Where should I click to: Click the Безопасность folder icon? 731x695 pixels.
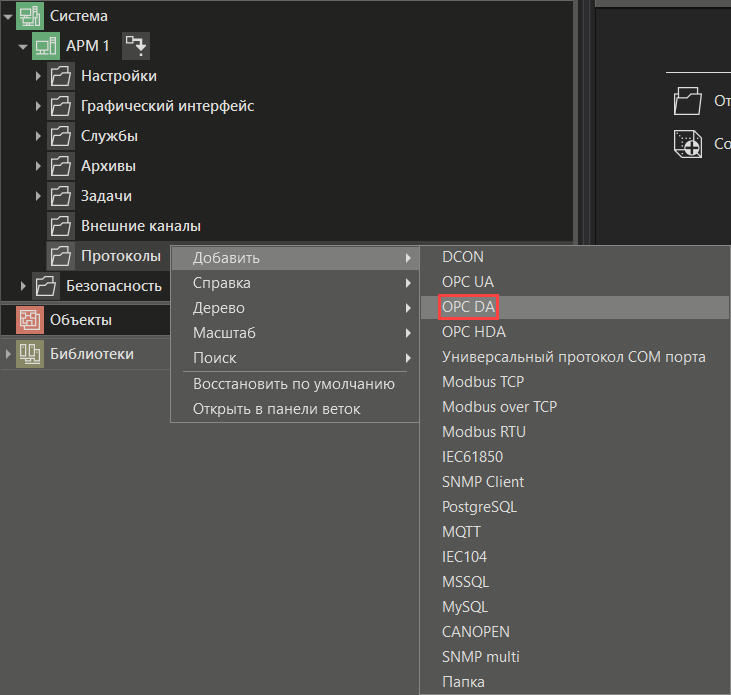coord(47,286)
